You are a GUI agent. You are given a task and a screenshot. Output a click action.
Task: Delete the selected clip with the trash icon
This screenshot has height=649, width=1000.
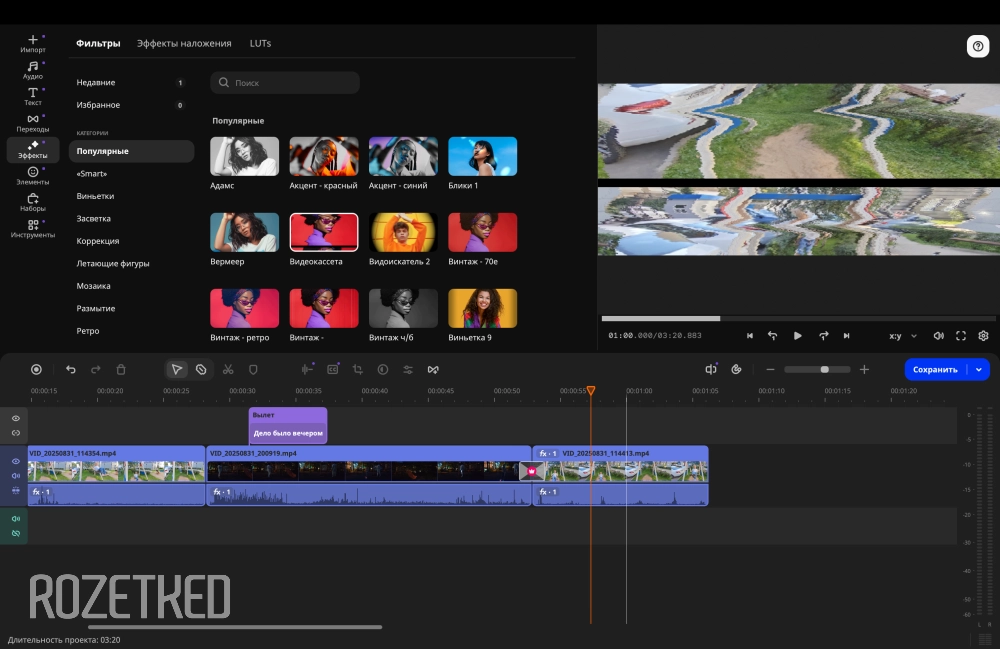coord(121,369)
